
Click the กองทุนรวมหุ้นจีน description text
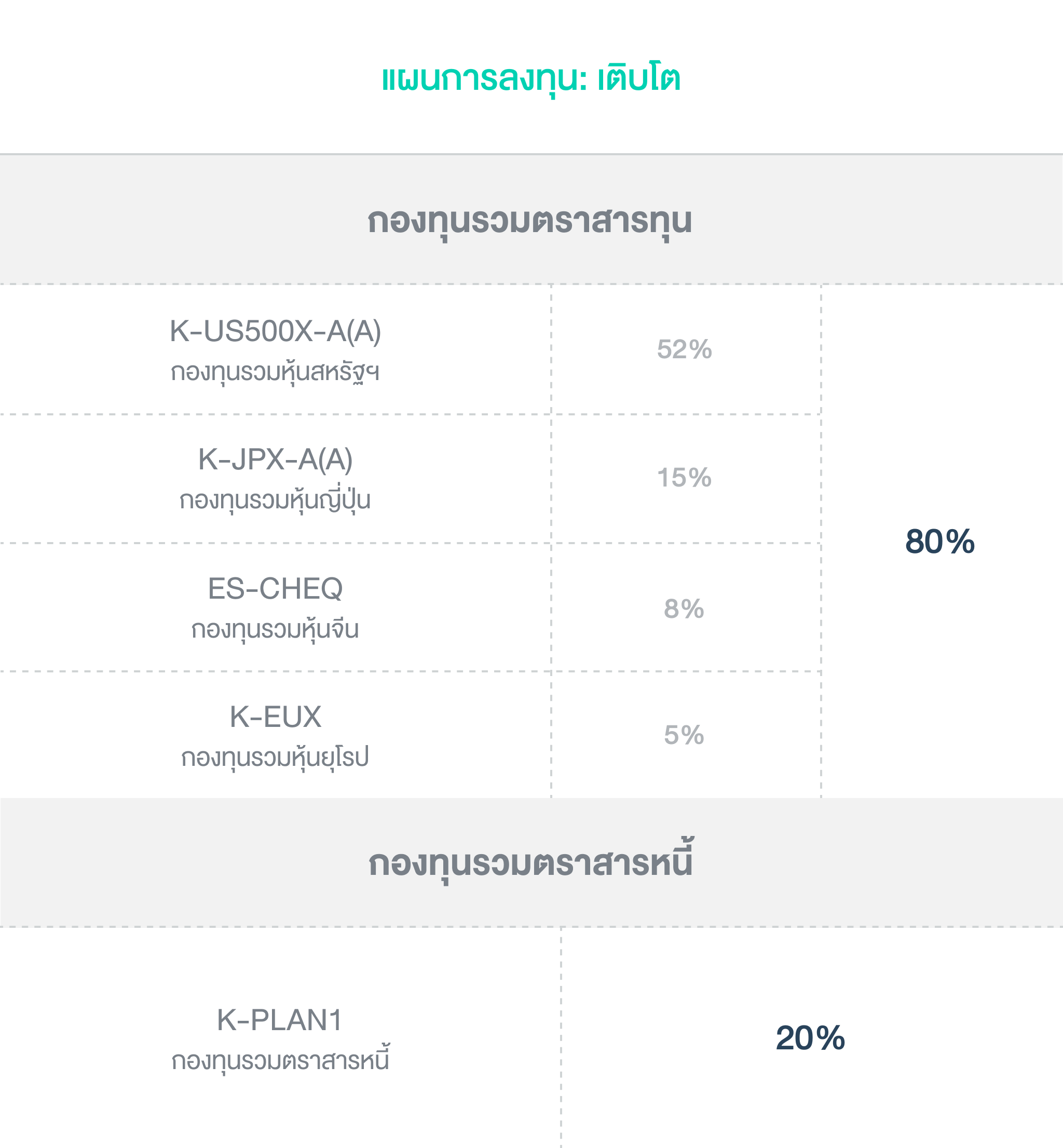click(x=275, y=629)
